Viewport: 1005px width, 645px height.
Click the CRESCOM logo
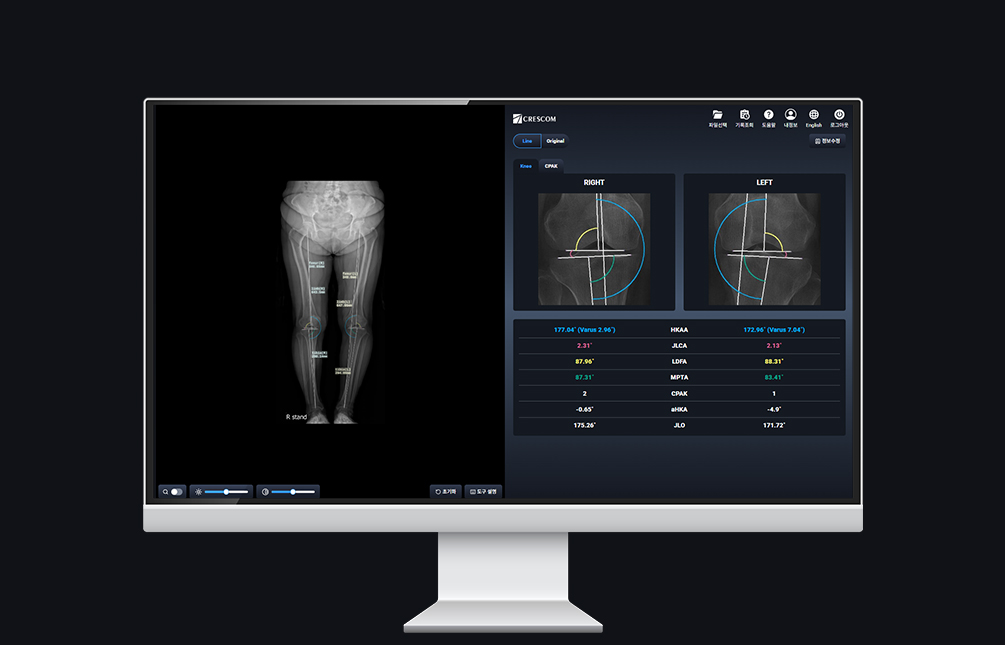coord(534,119)
